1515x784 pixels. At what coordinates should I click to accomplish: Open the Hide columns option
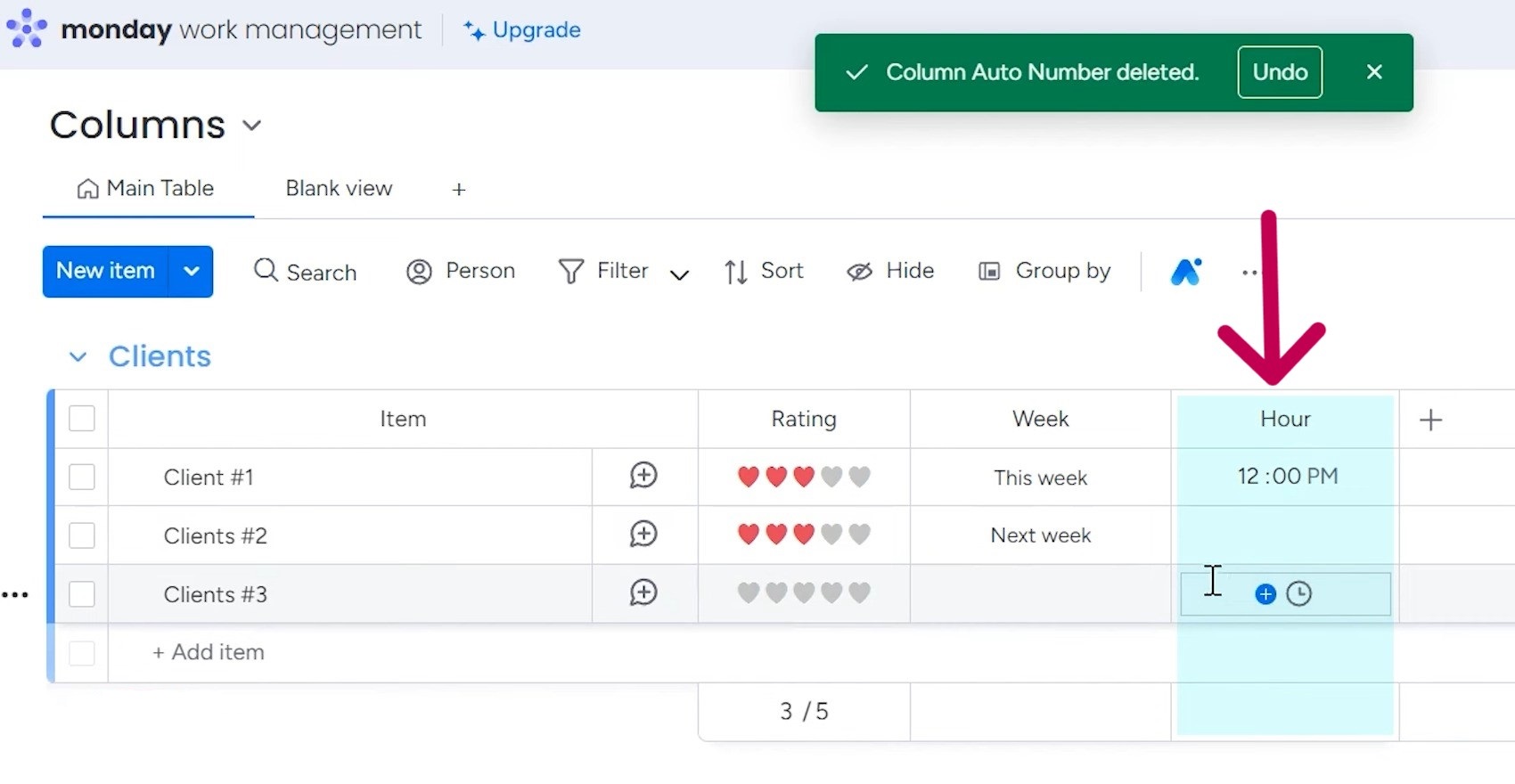(890, 271)
